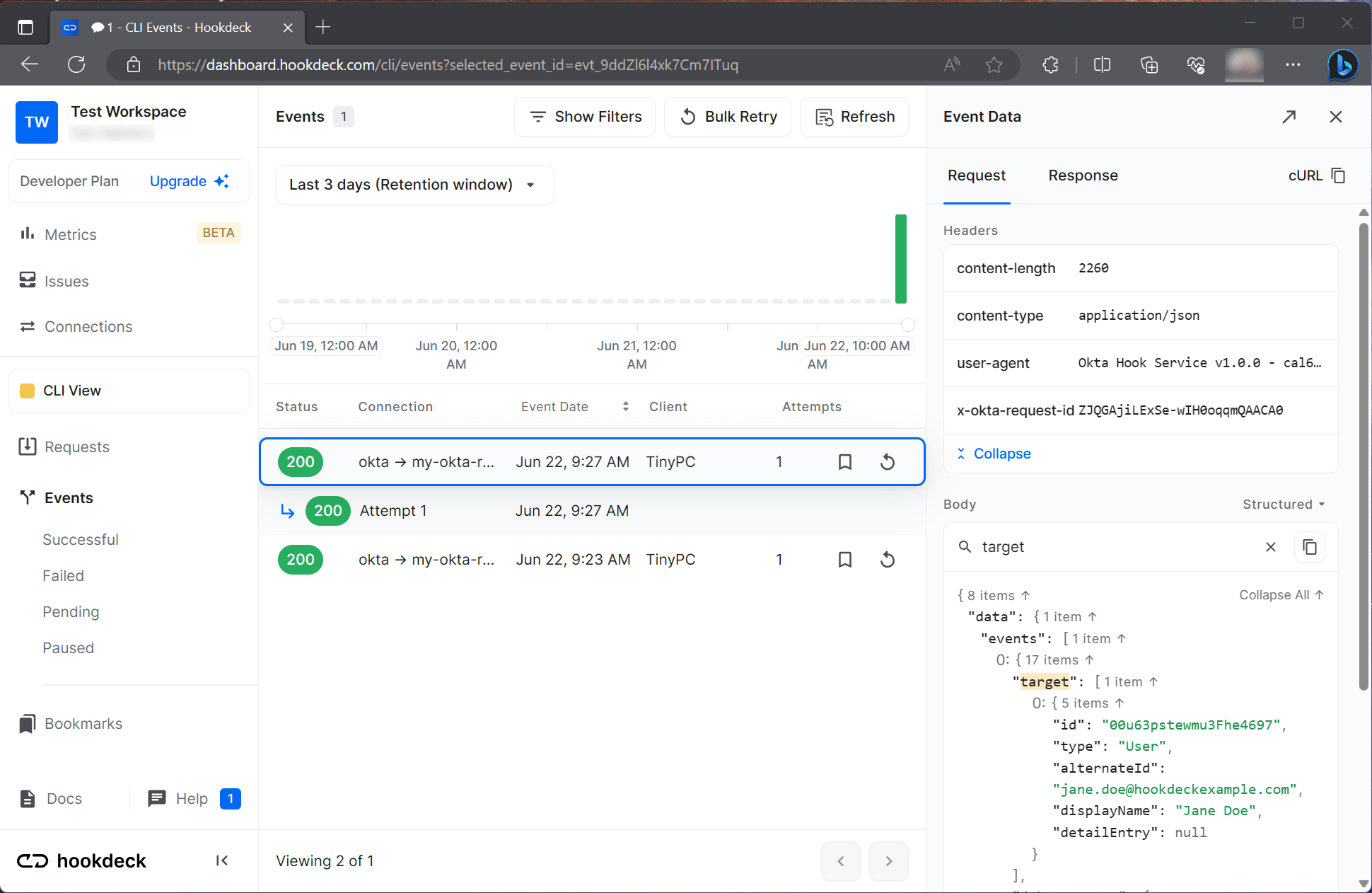Clear the target search query
Screen dimensions: 1372x893
[1270, 547]
